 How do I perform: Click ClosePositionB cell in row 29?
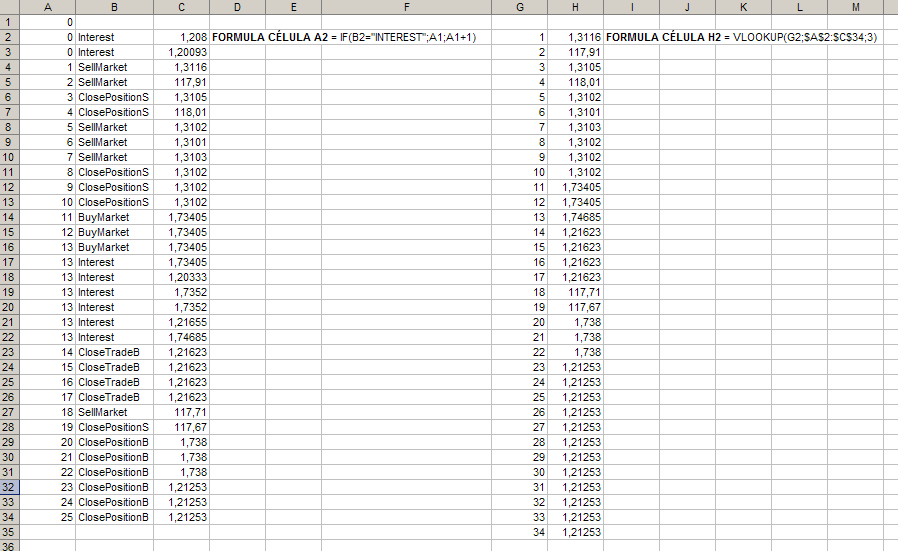tap(114, 442)
